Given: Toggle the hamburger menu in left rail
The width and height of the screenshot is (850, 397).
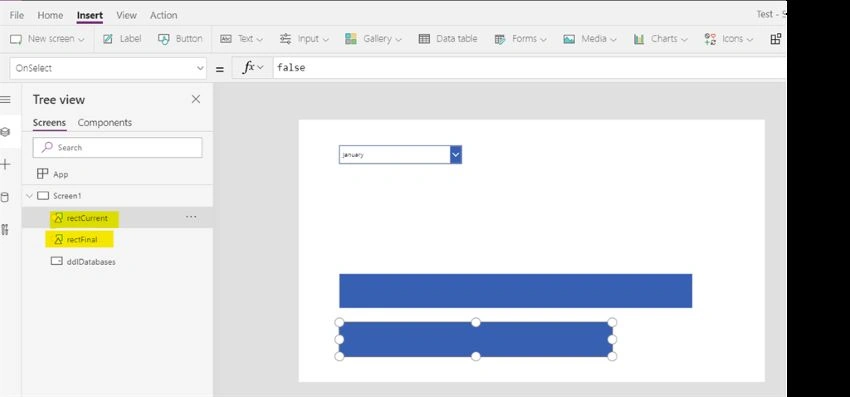Looking at the screenshot, I should 5,100.
